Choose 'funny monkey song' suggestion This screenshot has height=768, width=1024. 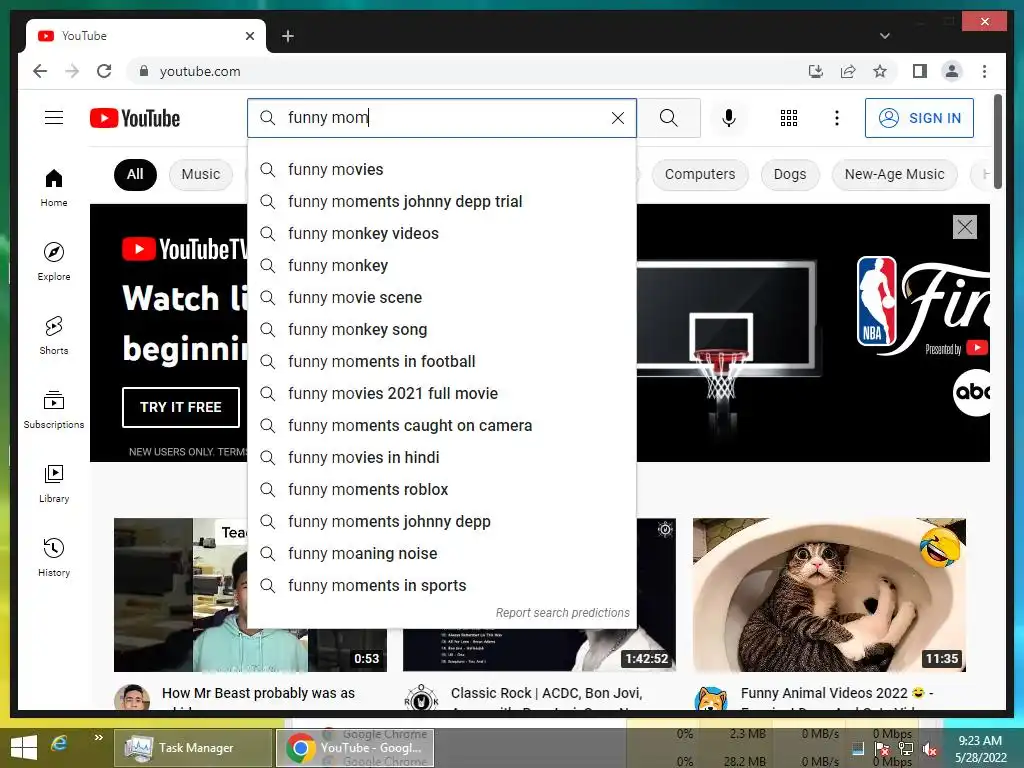[x=442, y=330]
